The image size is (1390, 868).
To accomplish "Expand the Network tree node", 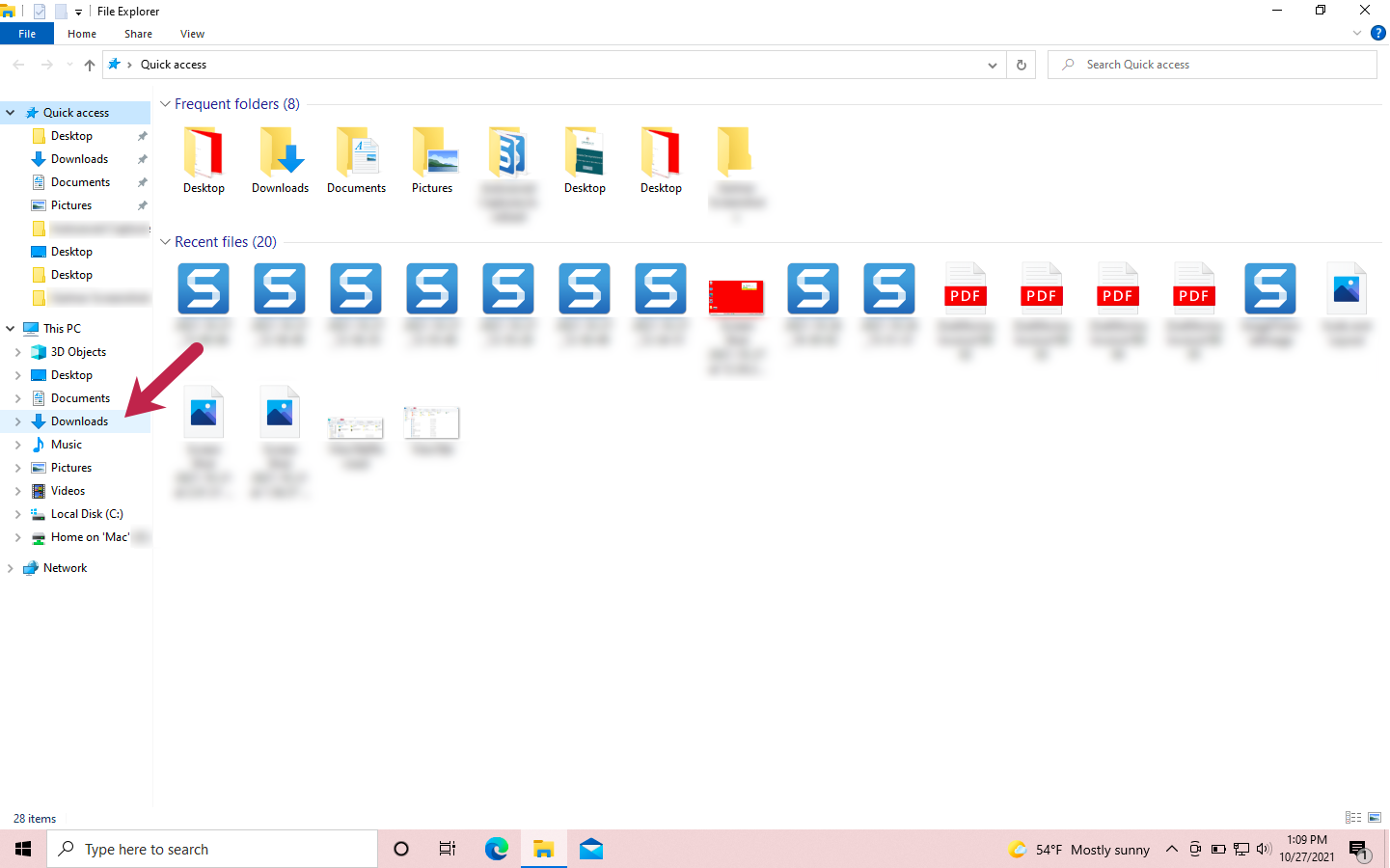I will tap(11, 568).
